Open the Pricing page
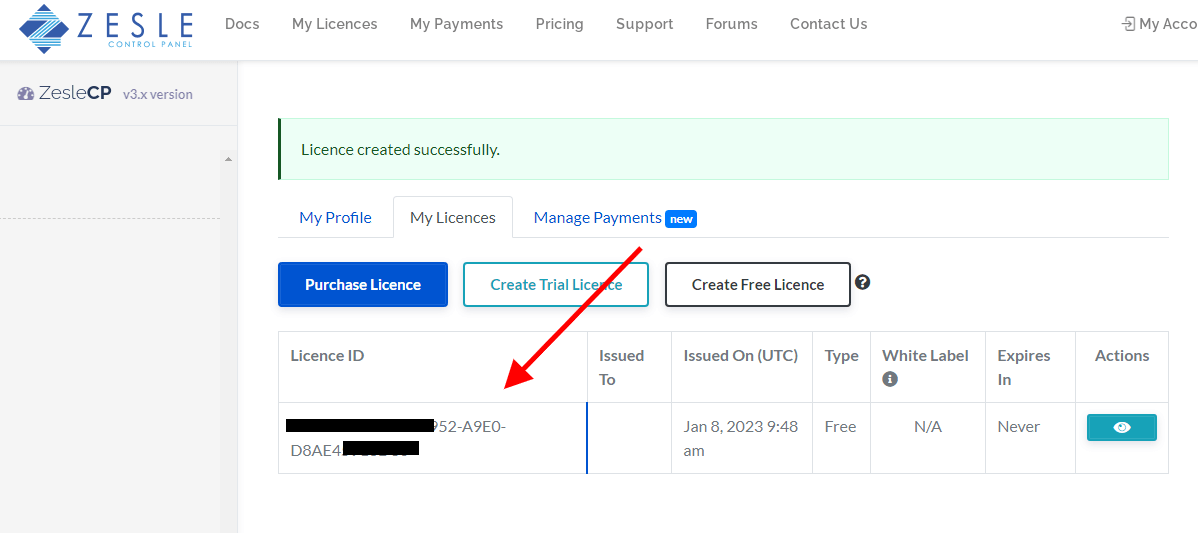 click(x=559, y=24)
